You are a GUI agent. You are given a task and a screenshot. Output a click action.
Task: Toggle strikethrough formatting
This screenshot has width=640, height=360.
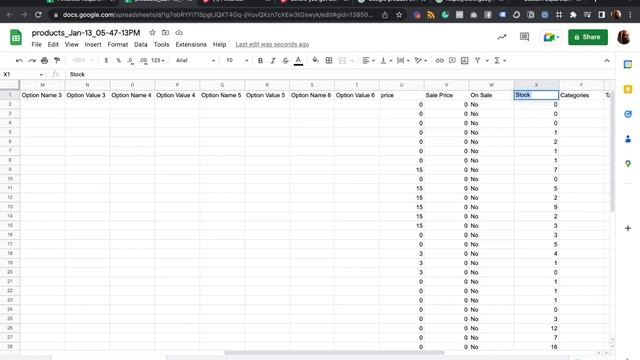(x=285, y=60)
